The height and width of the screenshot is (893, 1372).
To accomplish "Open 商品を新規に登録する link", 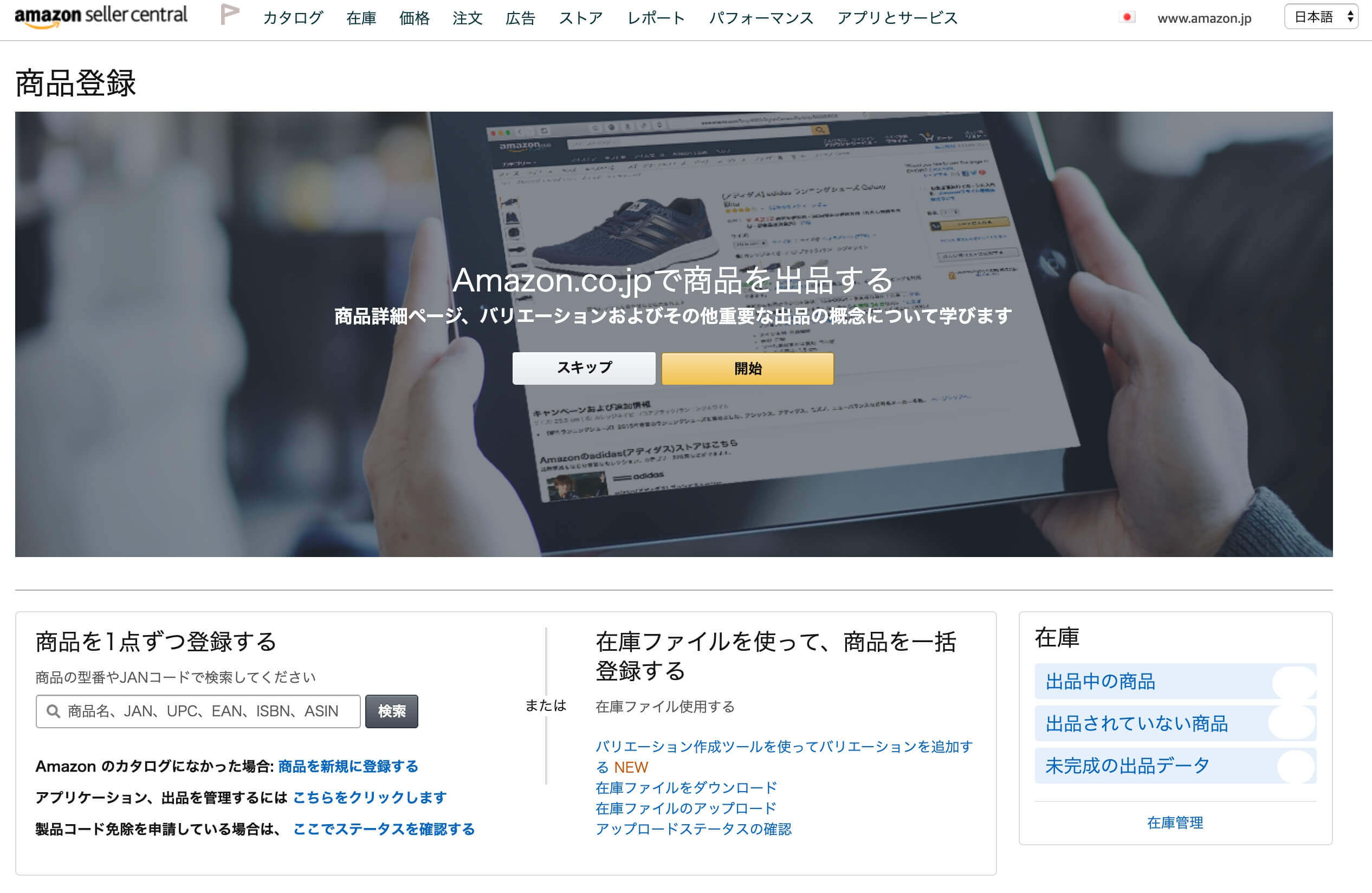I will [348, 766].
